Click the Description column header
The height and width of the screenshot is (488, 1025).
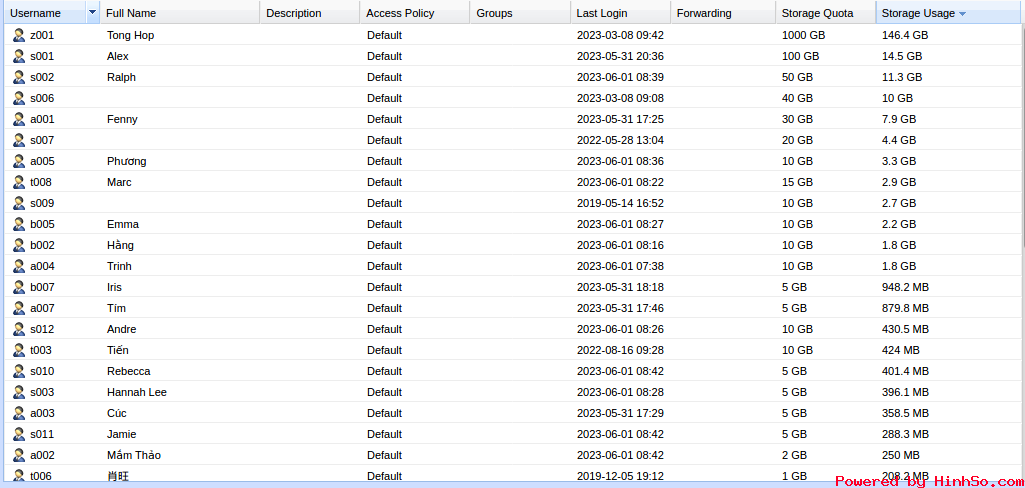coord(294,13)
